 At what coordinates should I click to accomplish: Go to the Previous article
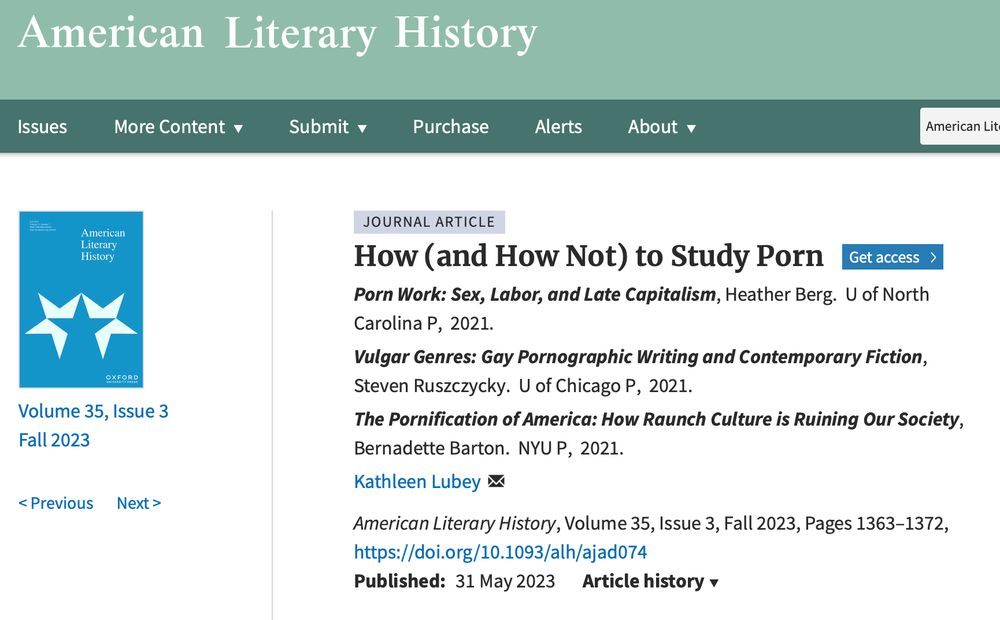coord(55,503)
